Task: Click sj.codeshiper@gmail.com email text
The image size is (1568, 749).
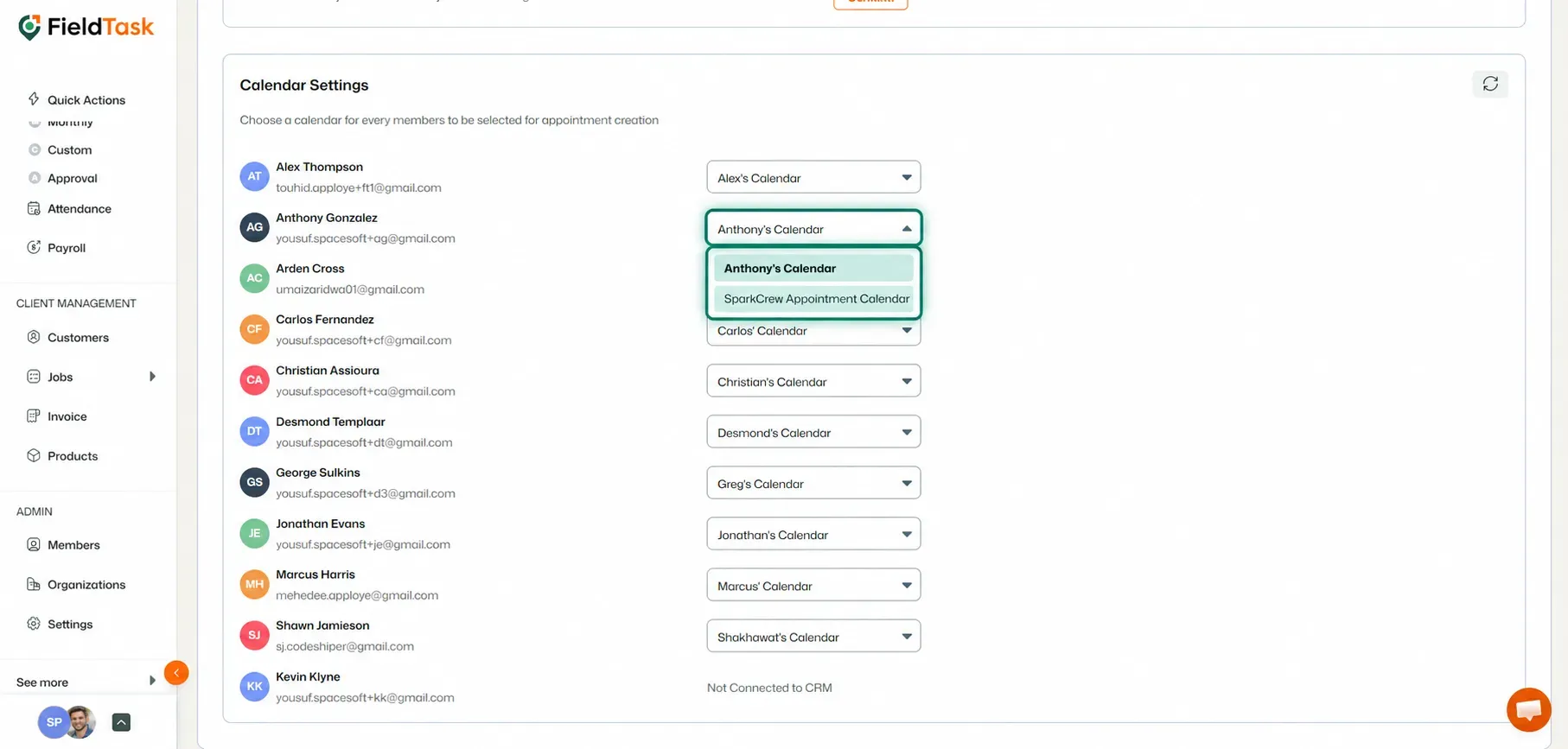Action: point(345,646)
